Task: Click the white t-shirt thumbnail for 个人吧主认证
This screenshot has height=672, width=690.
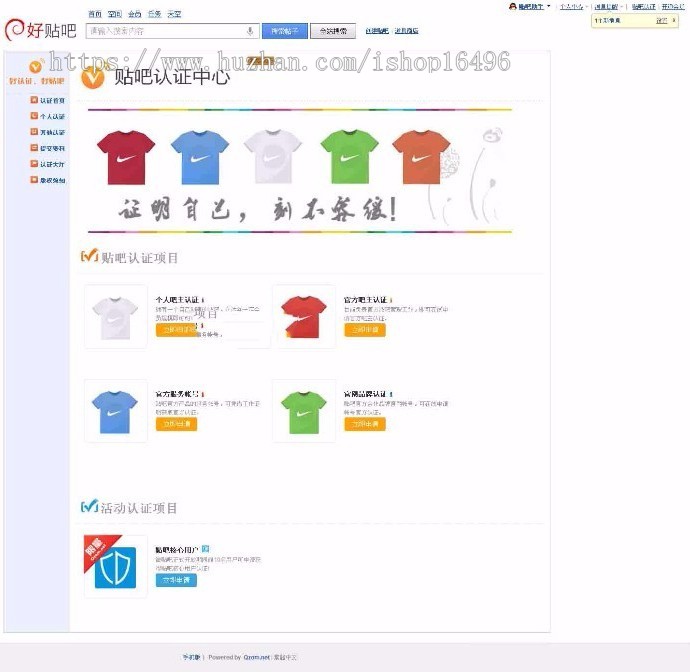Action: coord(115,316)
